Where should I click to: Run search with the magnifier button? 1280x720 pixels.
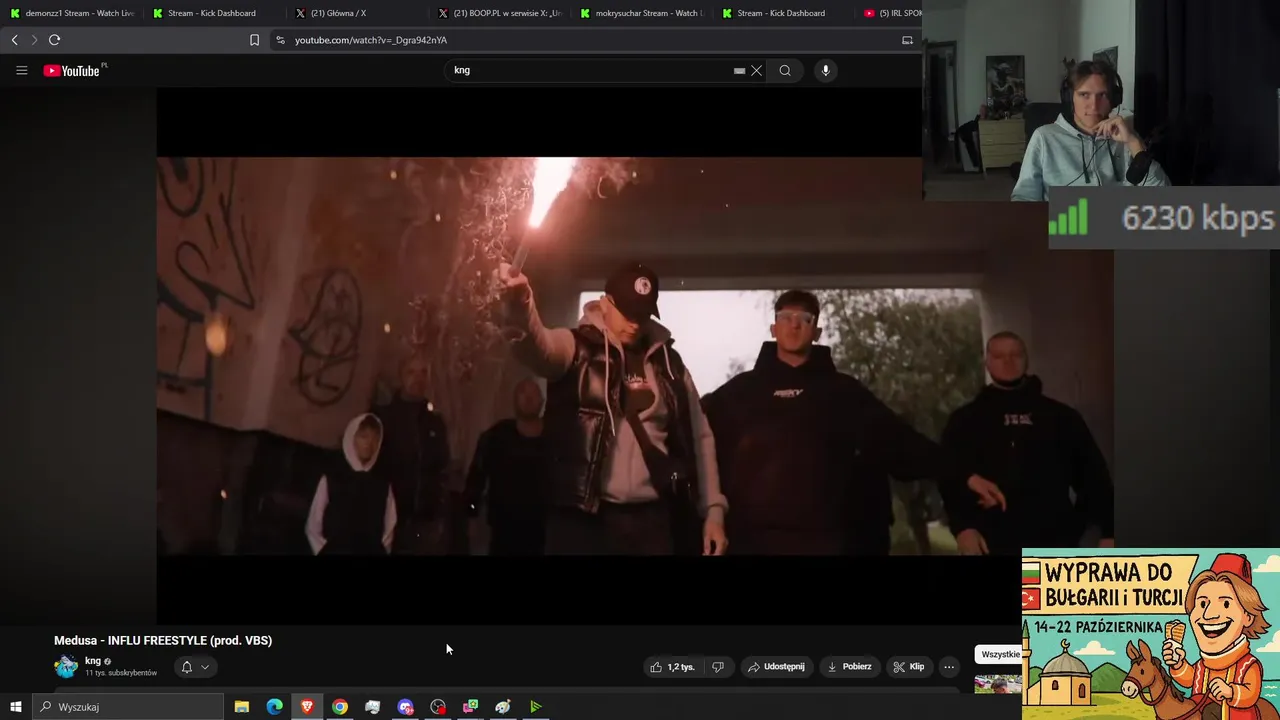point(785,70)
